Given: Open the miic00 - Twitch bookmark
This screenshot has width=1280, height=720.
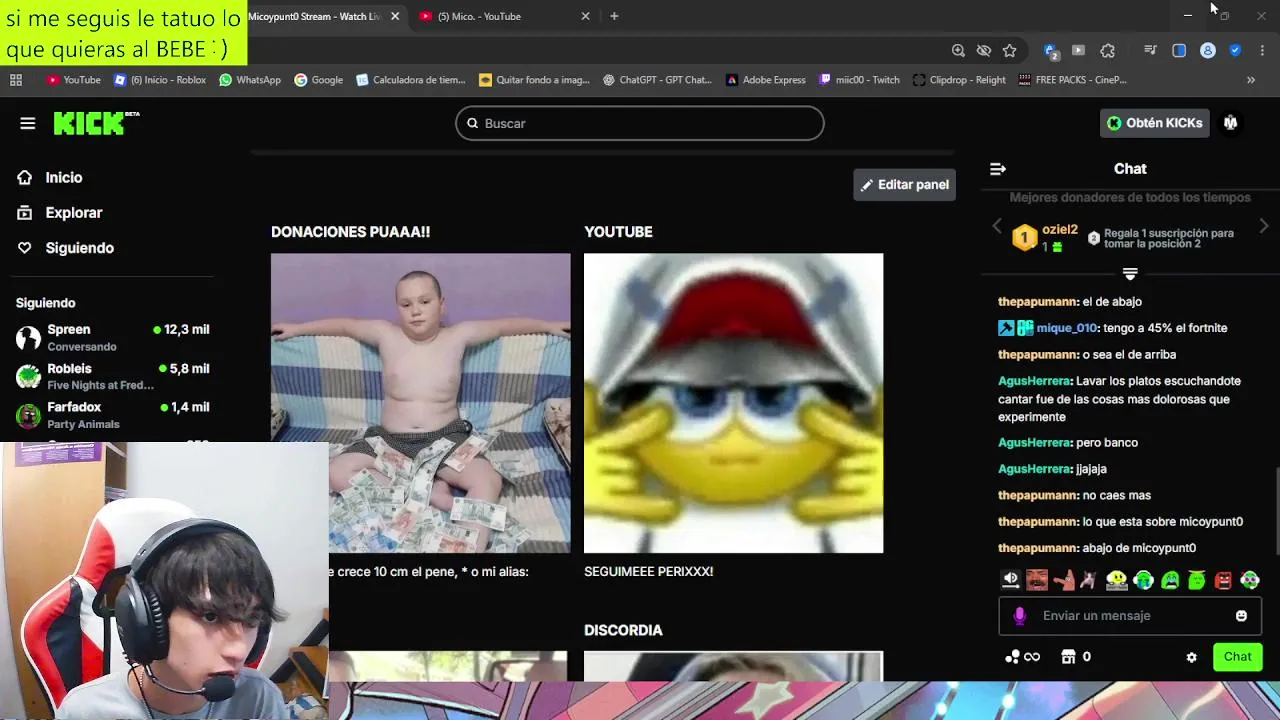Looking at the screenshot, I should click(859, 80).
